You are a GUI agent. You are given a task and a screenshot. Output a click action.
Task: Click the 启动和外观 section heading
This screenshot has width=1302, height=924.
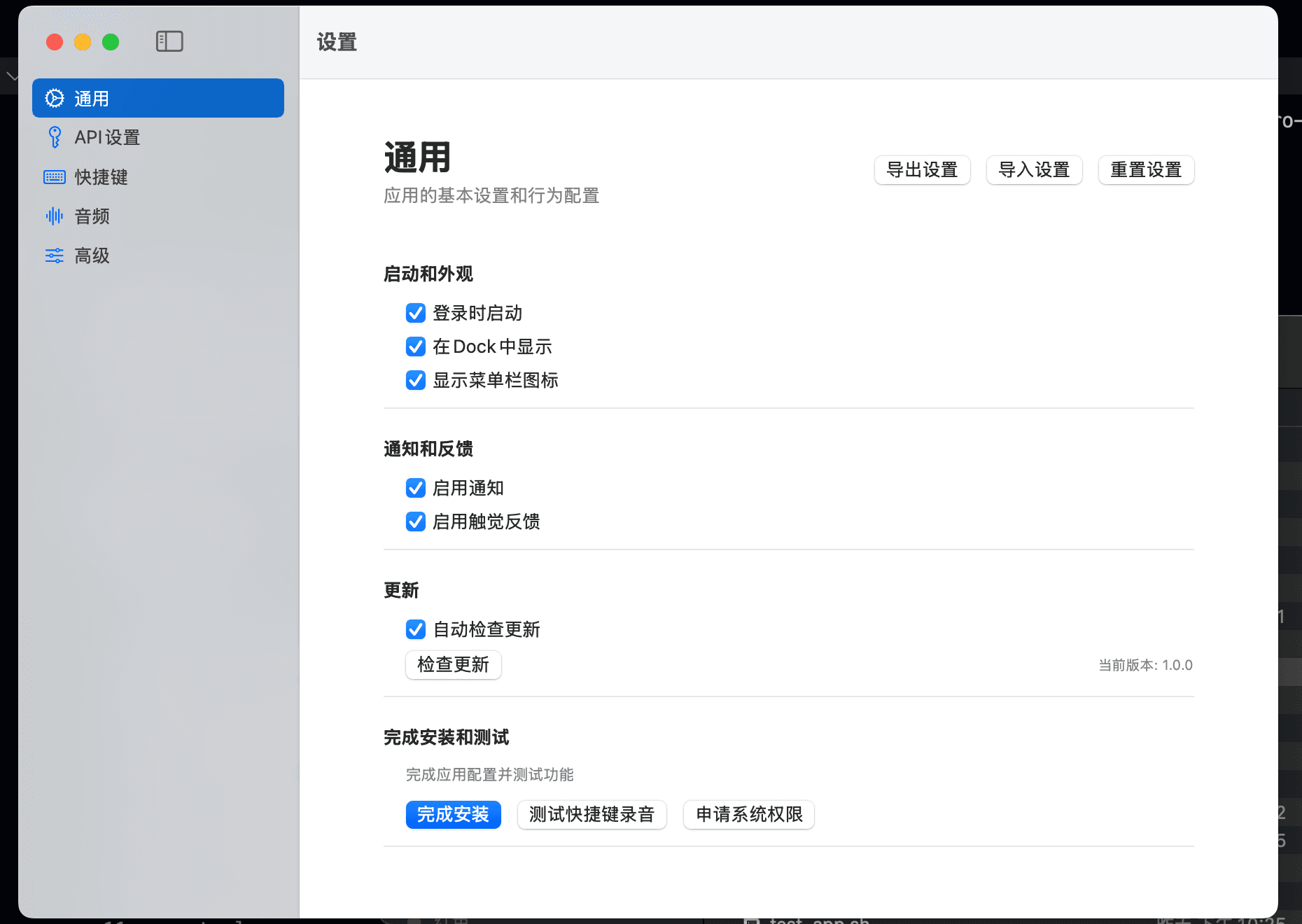428,274
